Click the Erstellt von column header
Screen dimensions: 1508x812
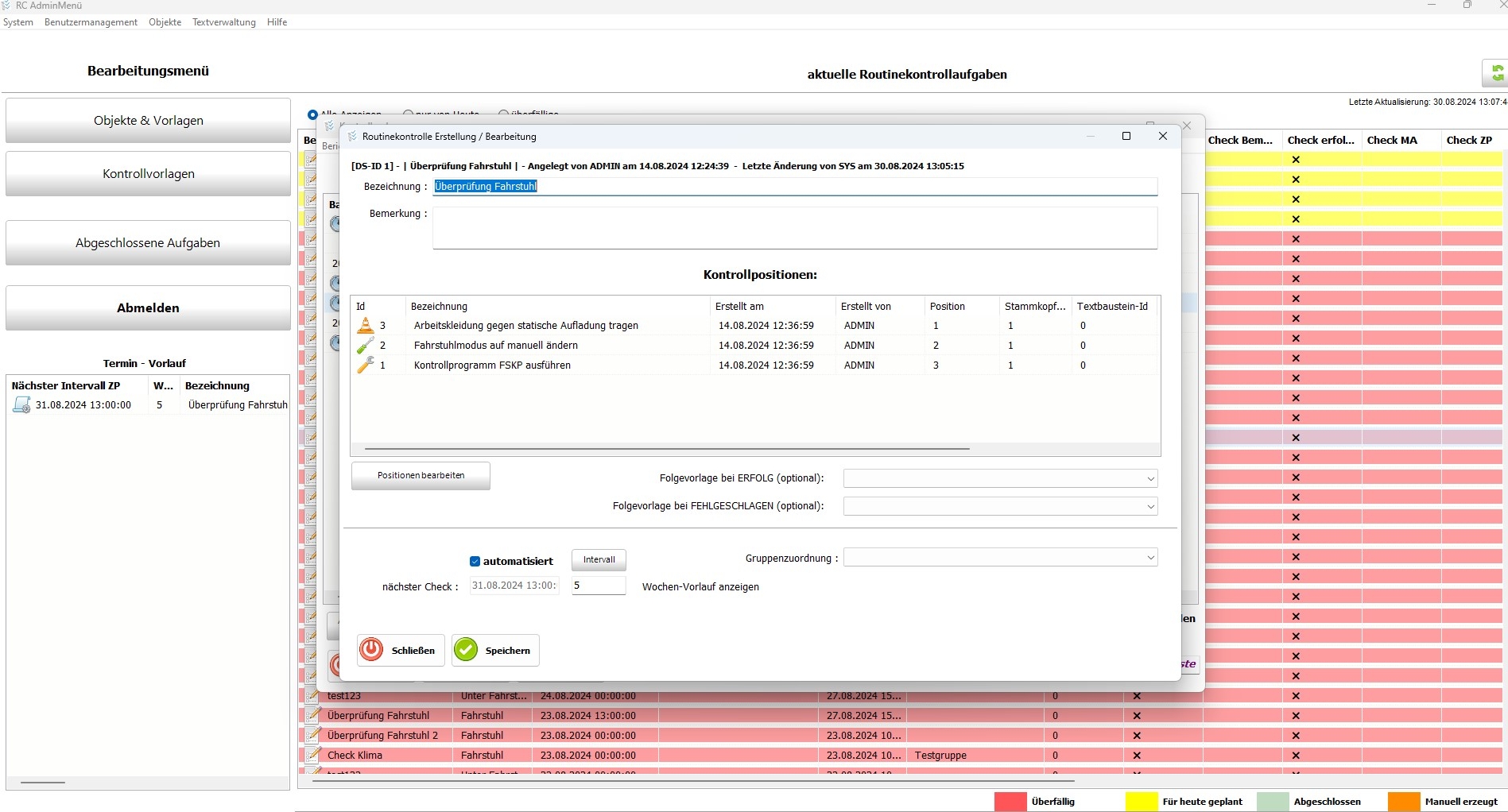point(881,306)
